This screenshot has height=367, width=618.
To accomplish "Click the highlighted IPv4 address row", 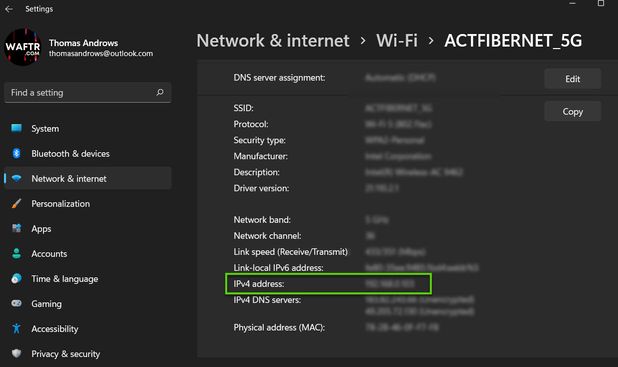I will point(329,284).
